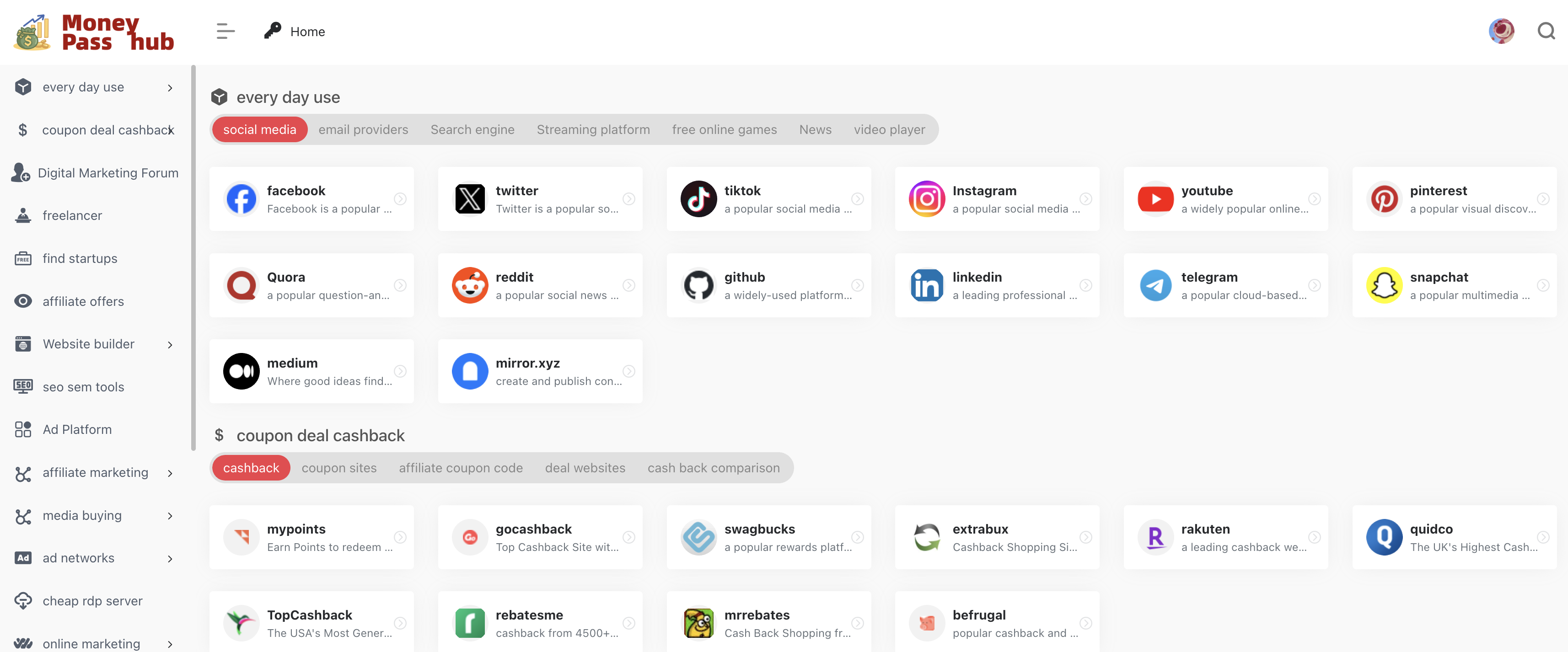This screenshot has width=1568, height=652.
Task: Go to the Home breadcrumb
Action: [307, 31]
